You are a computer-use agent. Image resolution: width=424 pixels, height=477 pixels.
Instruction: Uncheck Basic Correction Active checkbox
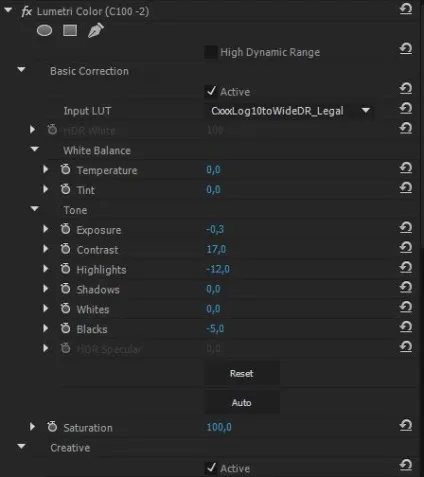[211, 91]
